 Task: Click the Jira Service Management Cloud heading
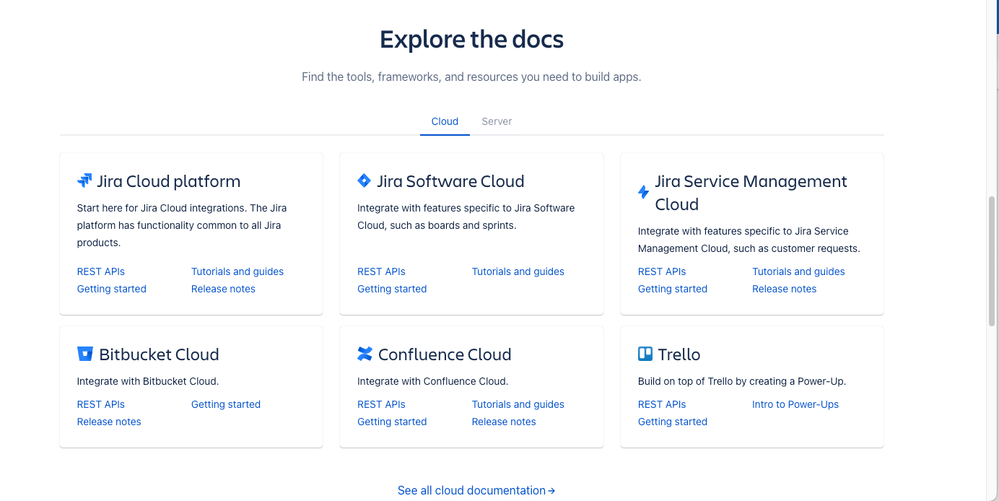751,192
